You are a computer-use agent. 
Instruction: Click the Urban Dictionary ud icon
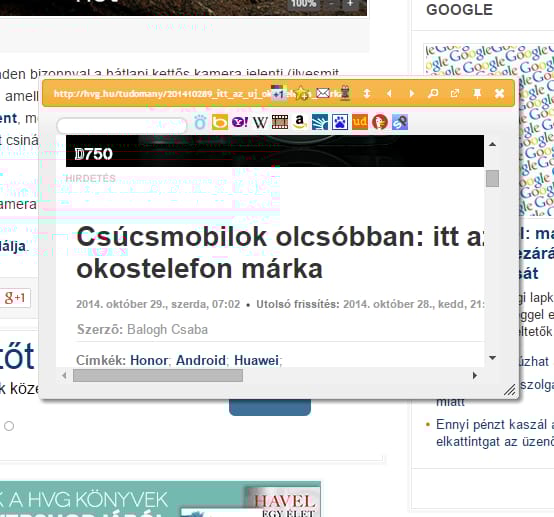[360, 122]
